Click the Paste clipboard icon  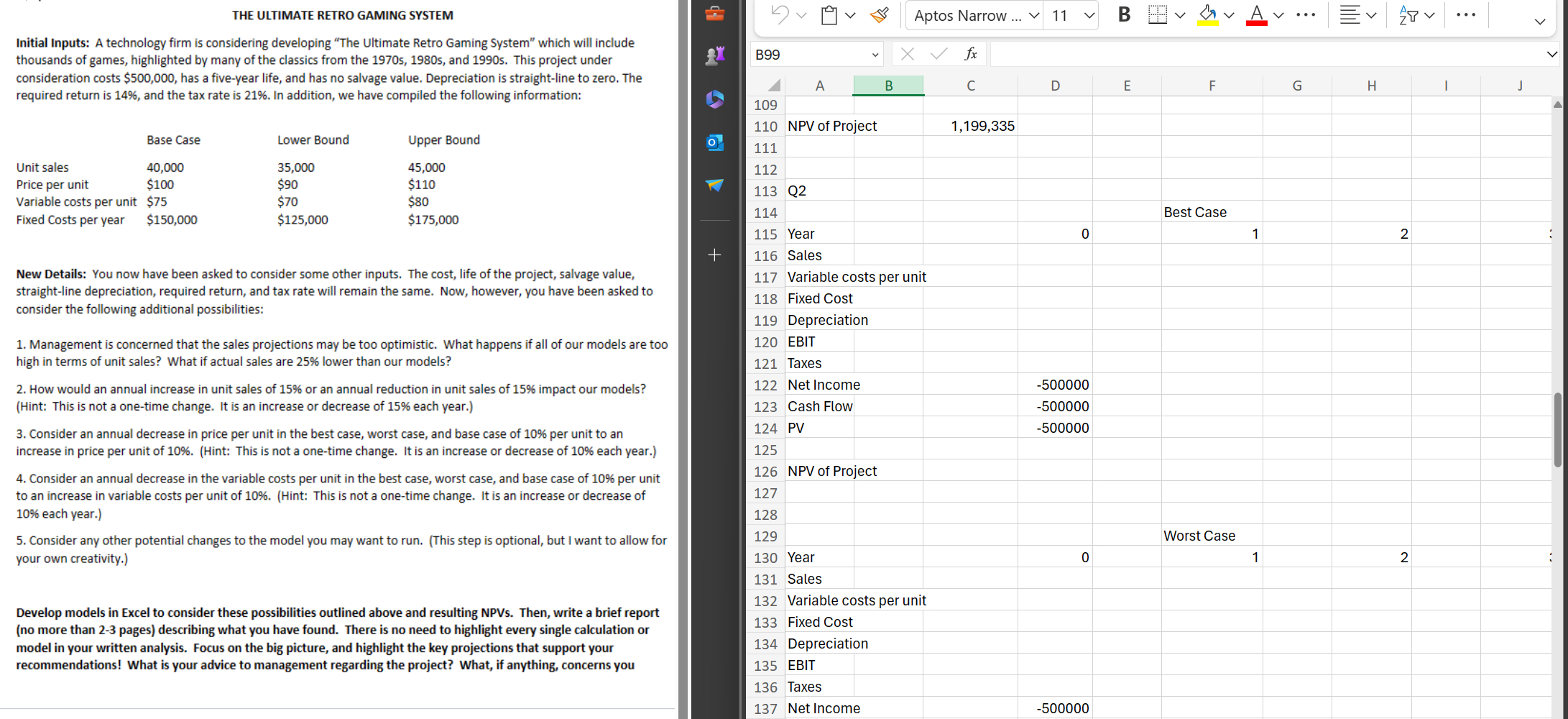pyautogui.click(x=829, y=15)
